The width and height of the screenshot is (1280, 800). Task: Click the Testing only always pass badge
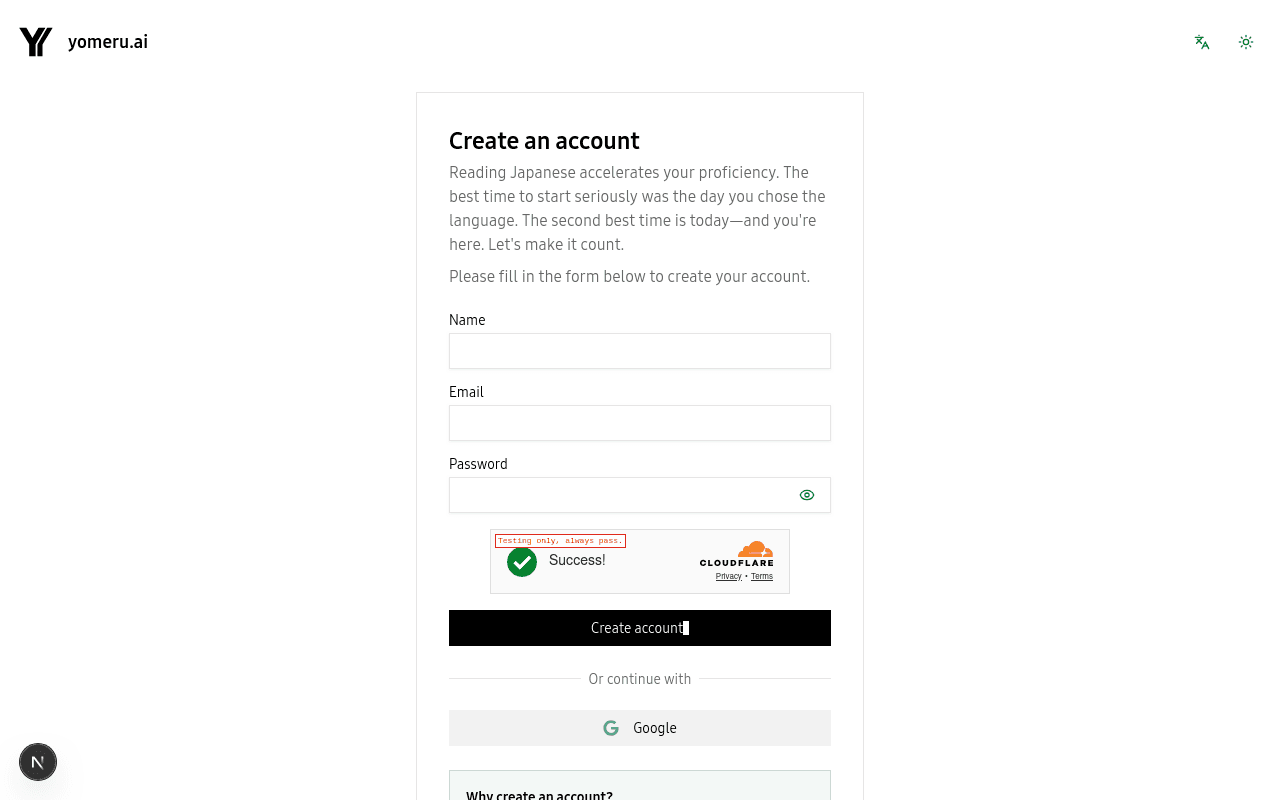pyautogui.click(x=560, y=540)
